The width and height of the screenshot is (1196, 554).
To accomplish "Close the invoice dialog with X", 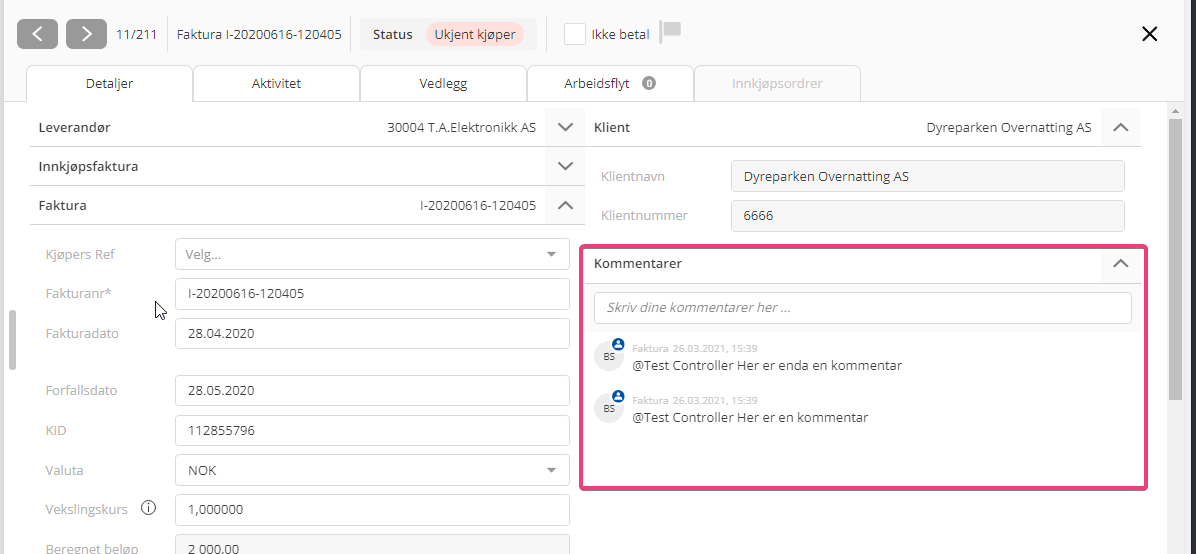I will tap(1150, 34).
